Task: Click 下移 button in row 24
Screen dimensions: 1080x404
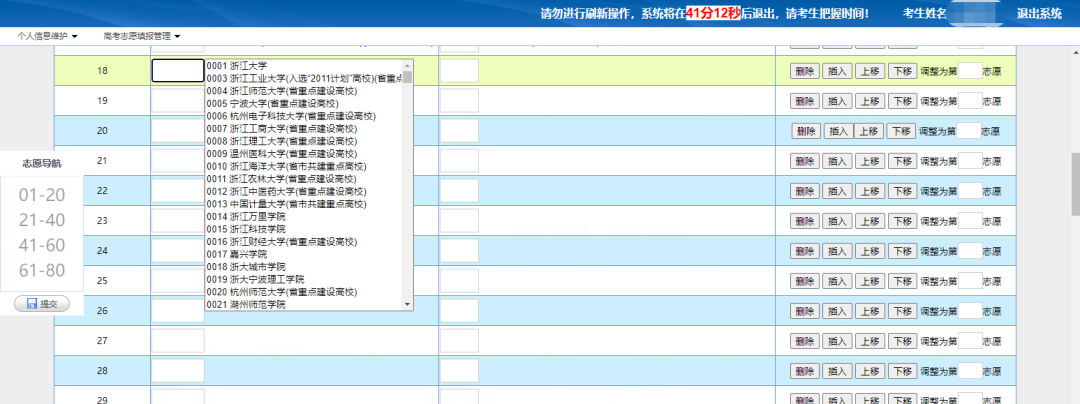Action: (902, 251)
